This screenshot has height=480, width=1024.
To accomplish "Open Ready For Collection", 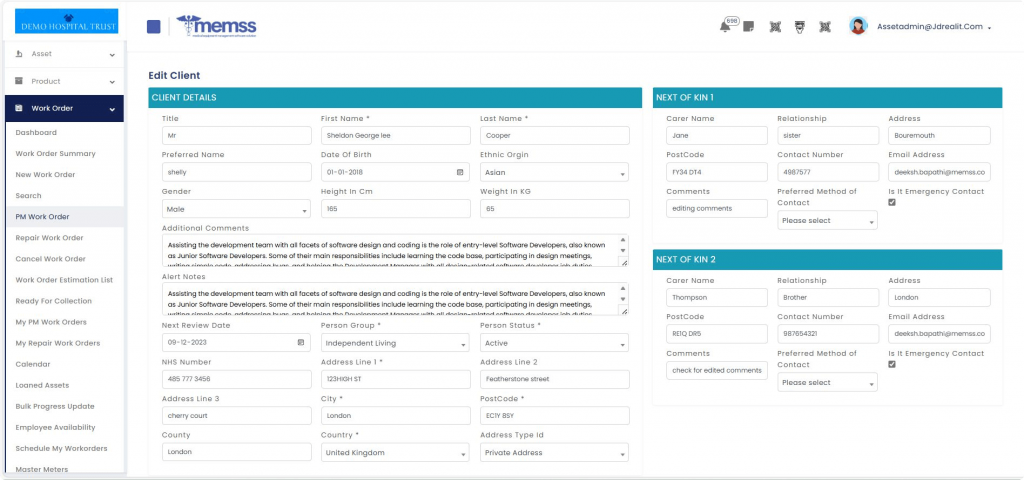I will pos(54,301).
